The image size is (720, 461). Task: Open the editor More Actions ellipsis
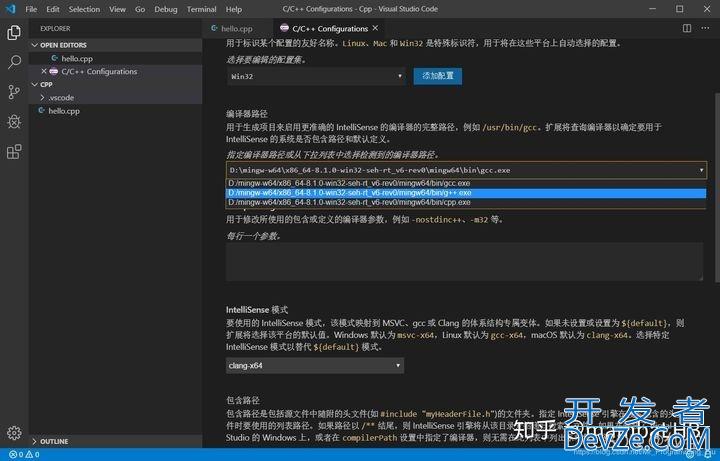coord(705,28)
